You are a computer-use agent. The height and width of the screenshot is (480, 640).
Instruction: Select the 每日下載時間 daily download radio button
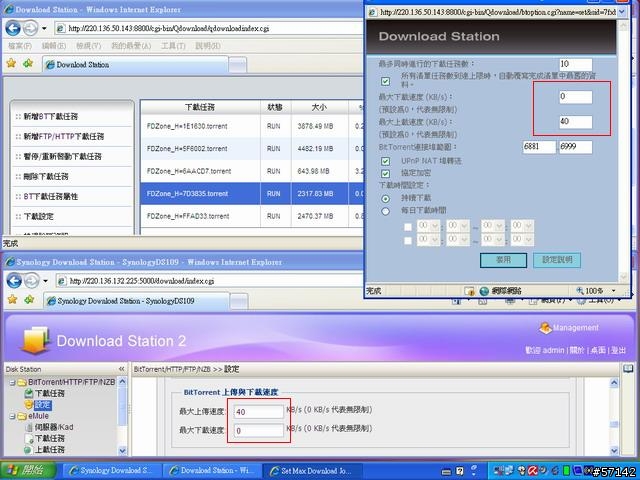[385, 211]
